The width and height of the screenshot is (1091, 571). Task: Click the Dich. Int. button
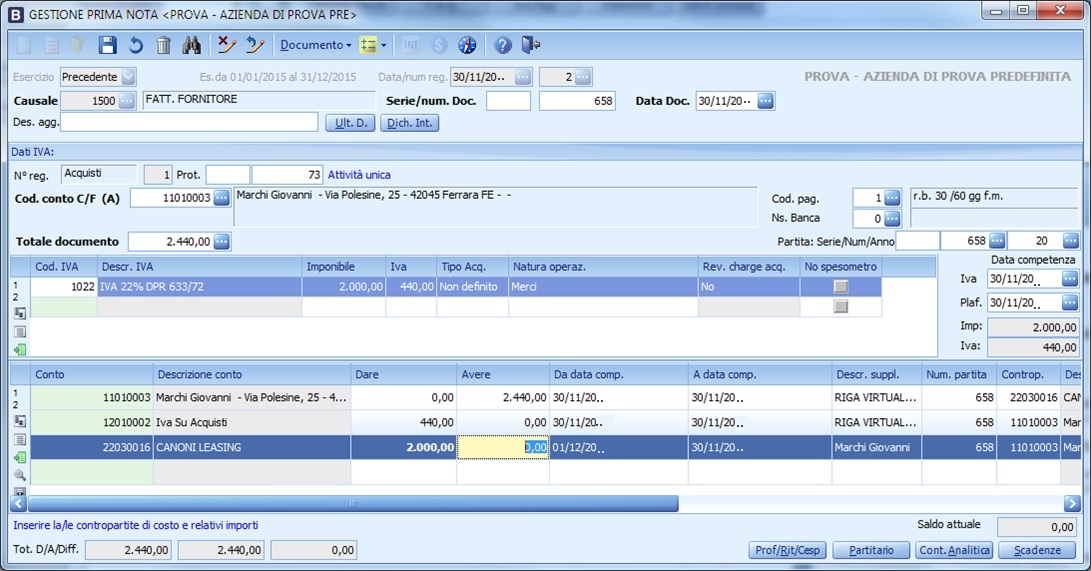(409, 123)
